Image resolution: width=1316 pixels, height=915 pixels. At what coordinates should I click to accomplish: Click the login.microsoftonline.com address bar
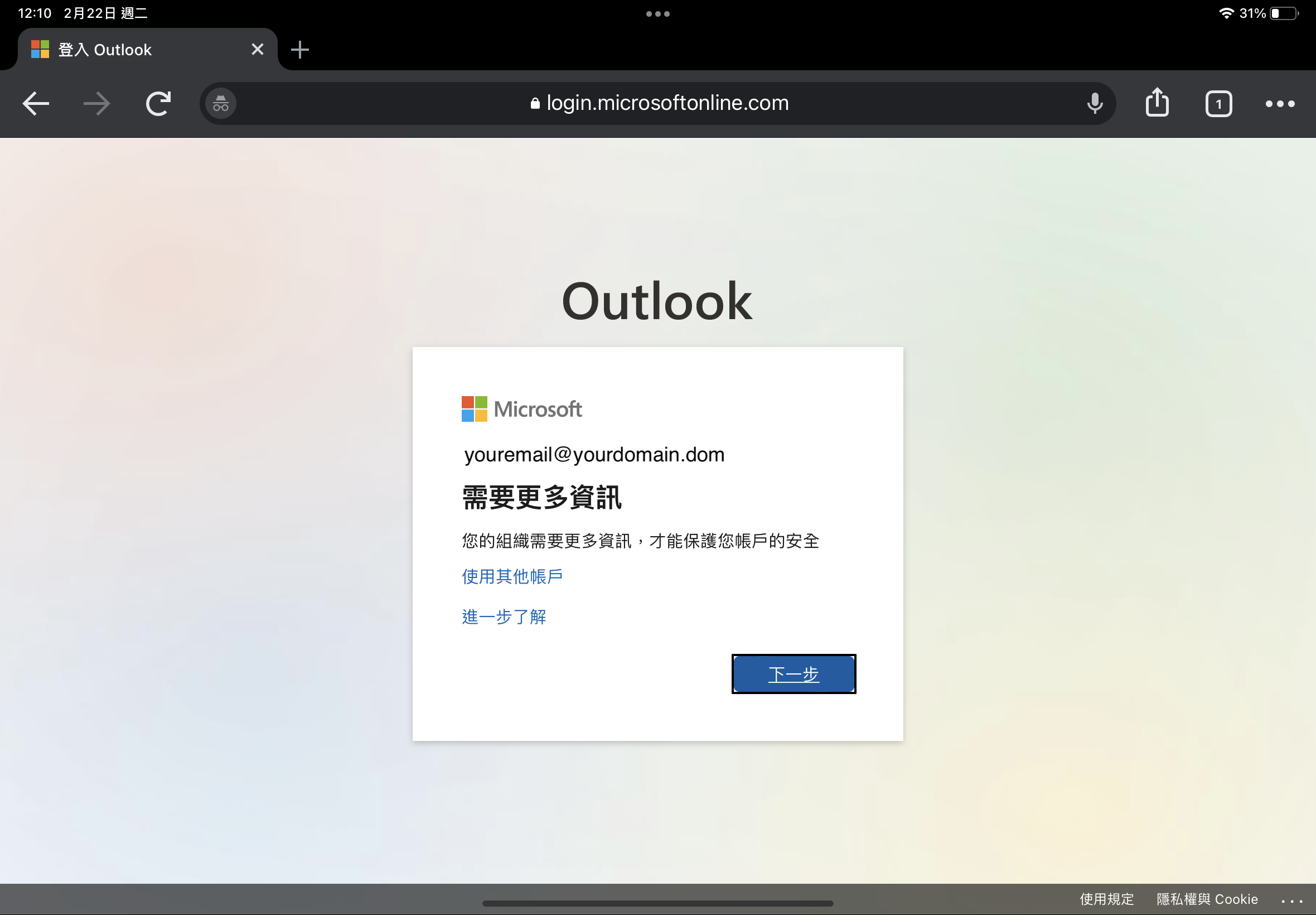(x=659, y=103)
